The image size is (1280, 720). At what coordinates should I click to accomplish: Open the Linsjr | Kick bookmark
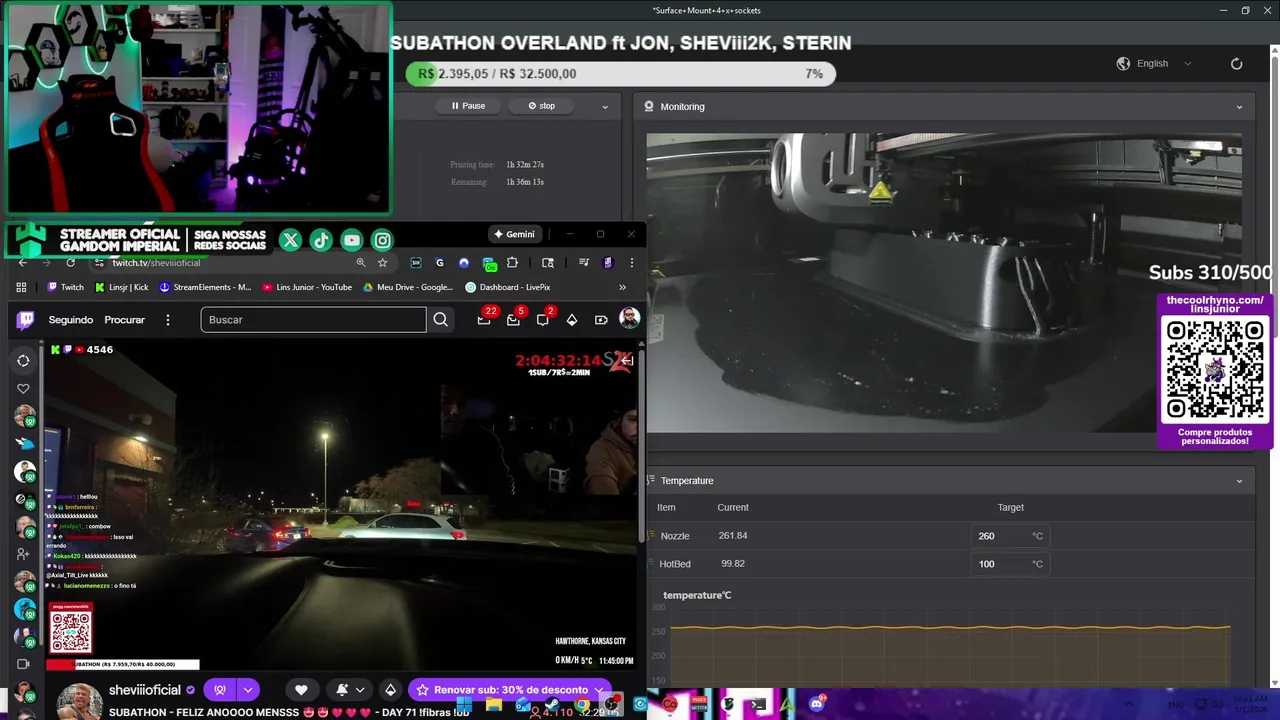[122, 287]
